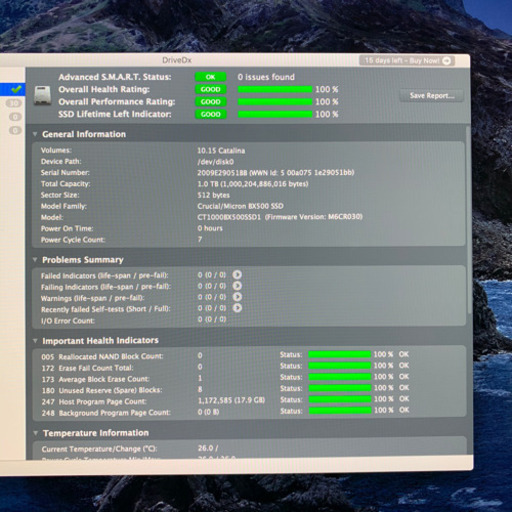Click '172 Erase Fail Count Total' row label
This screenshot has height=512, width=512.
click(x=87, y=368)
